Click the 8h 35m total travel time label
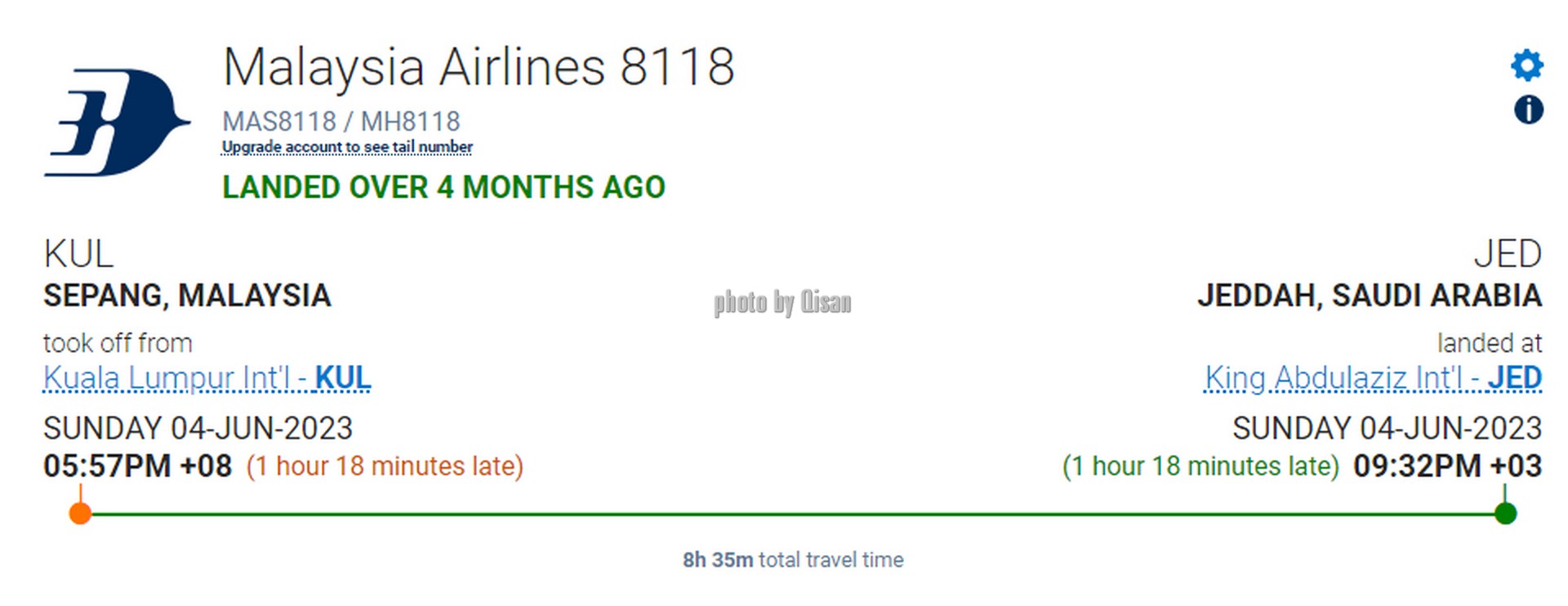Viewport: 1568px width, 606px height. (793, 560)
